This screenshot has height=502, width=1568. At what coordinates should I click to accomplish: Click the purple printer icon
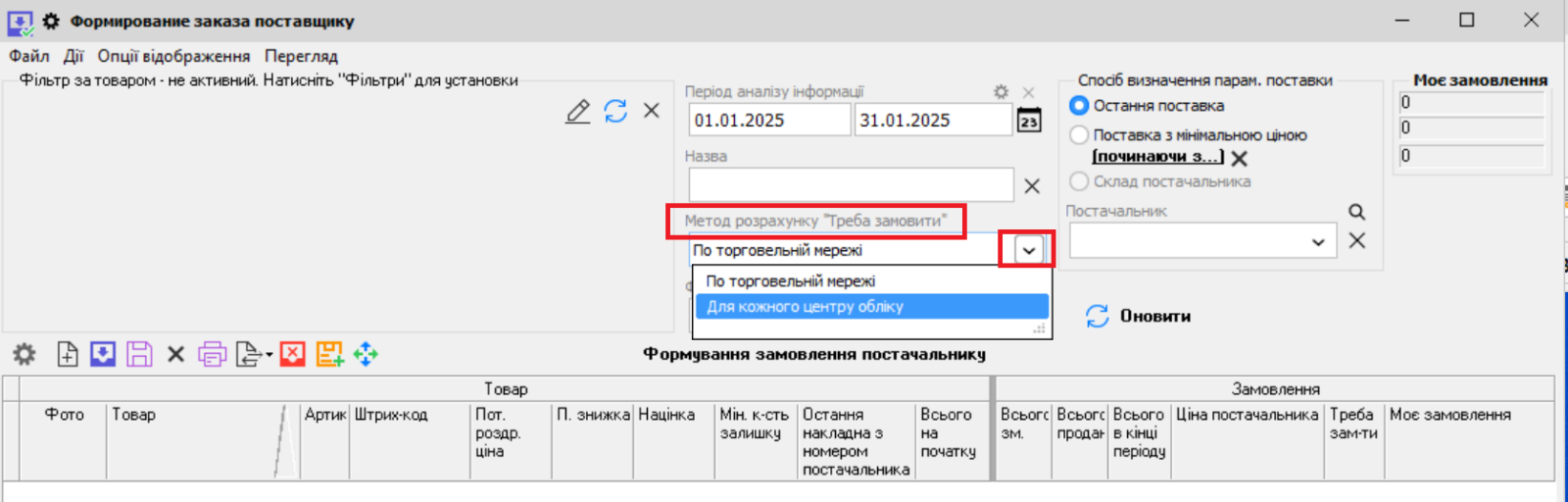212,354
